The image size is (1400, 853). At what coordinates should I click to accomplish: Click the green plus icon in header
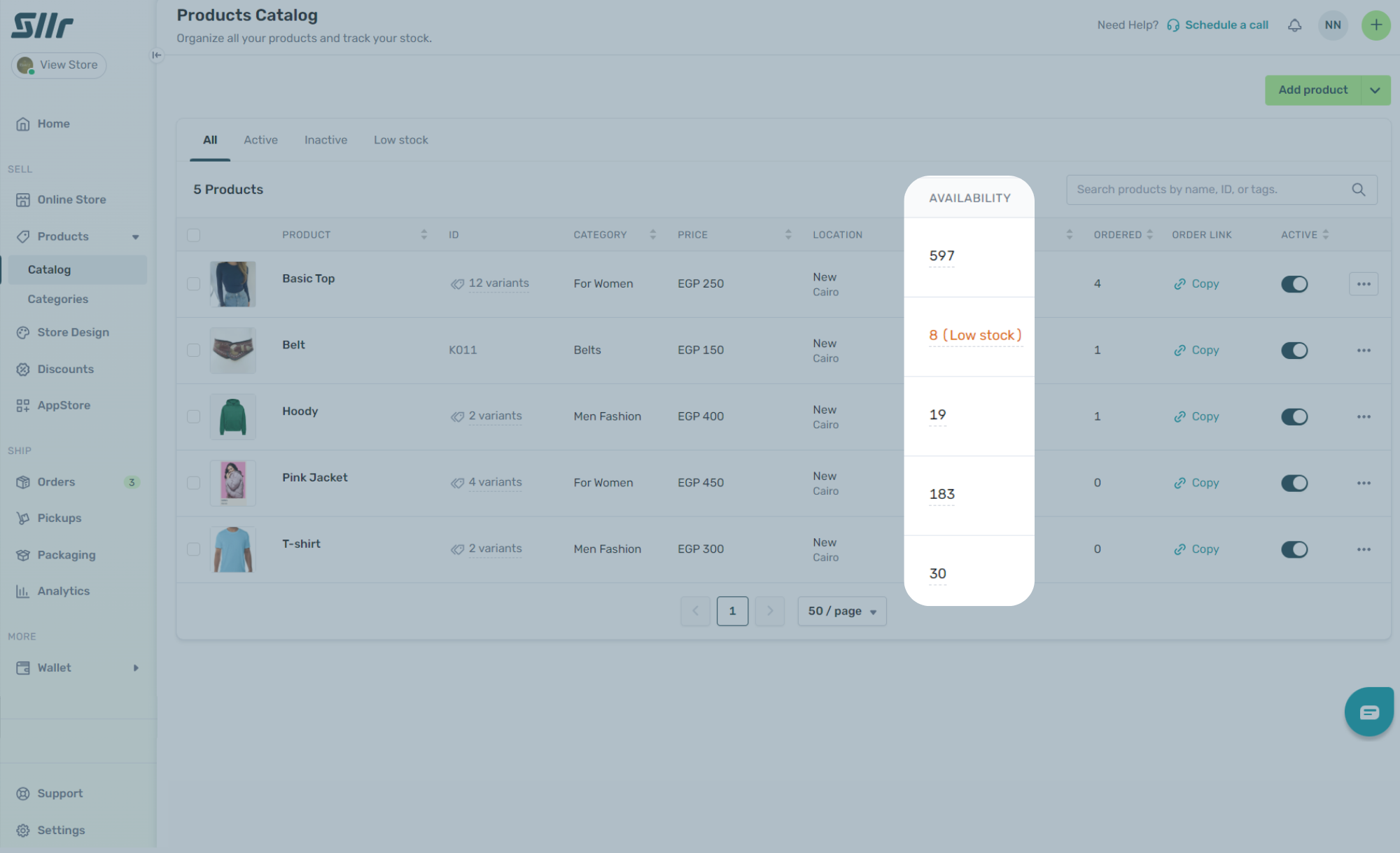point(1375,25)
